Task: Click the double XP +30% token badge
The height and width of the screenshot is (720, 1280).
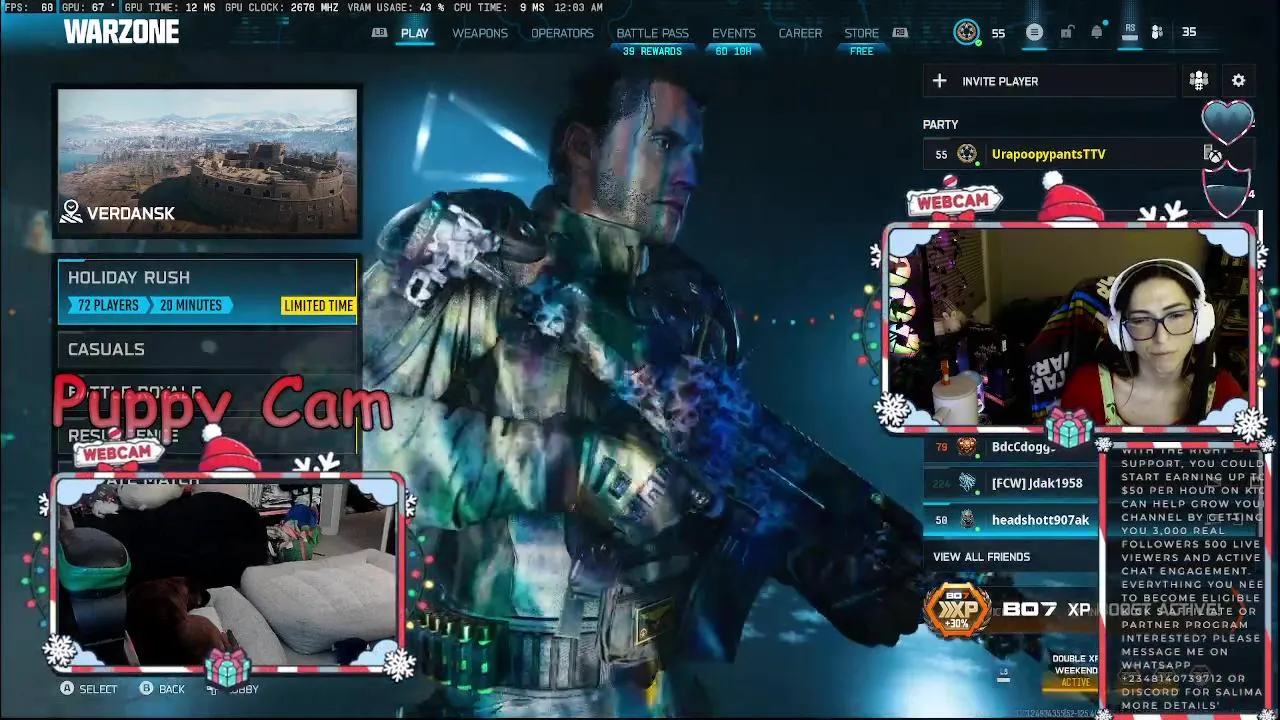Action: pyautogui.click(x=957, y=609)
